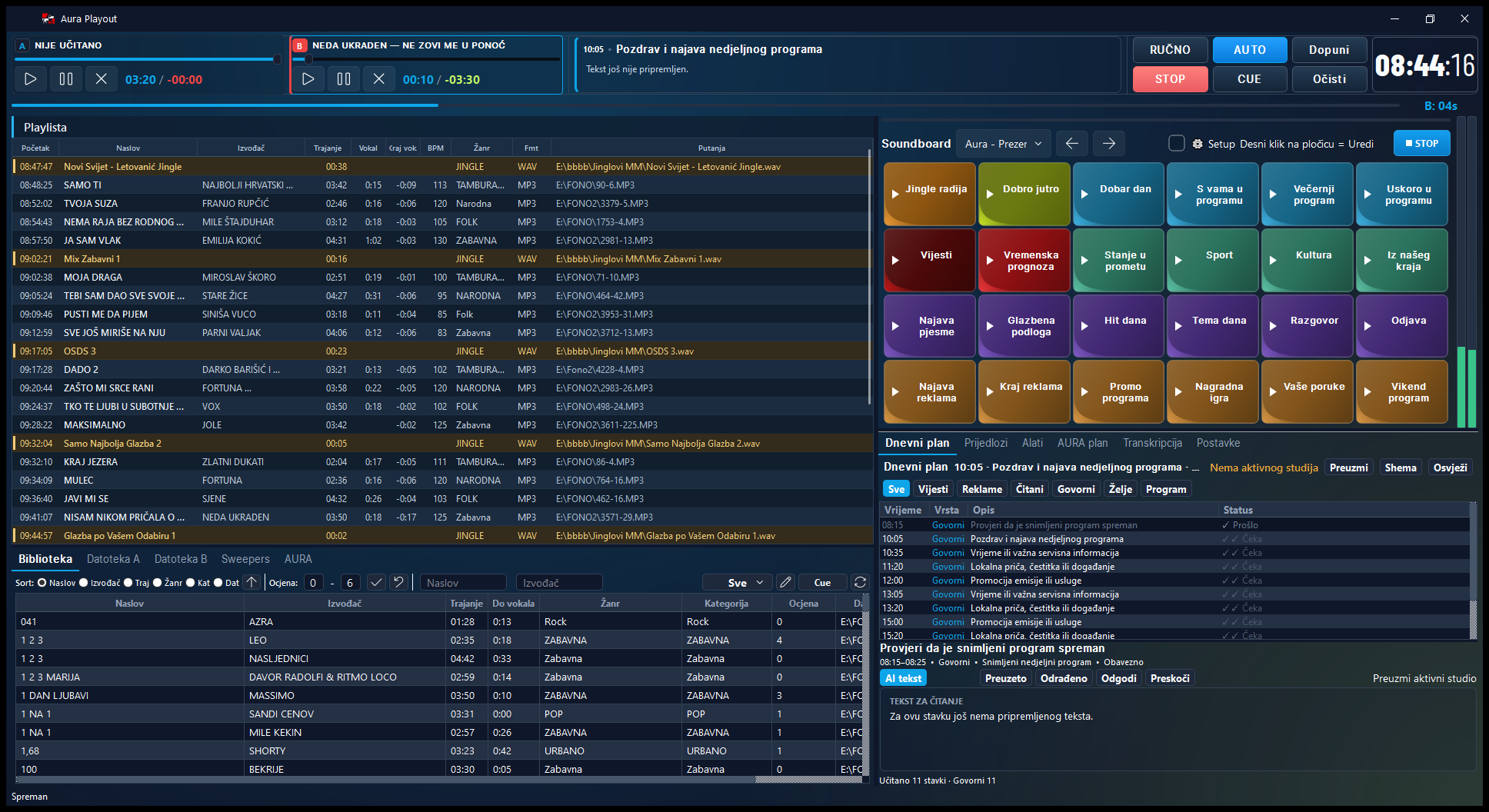Viewport: 1489px width, 812px height.
Task: Play deck B track Neda Ukraden
Action: click(308, 78)
